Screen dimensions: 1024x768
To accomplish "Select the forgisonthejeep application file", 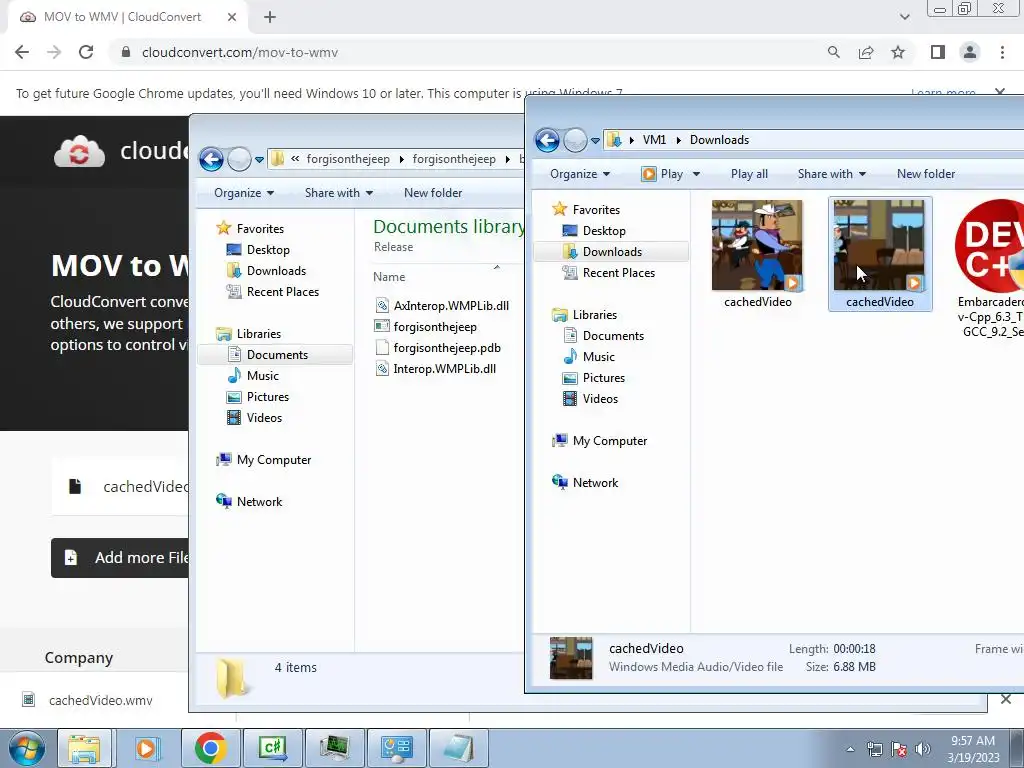I will click(435, 327).
